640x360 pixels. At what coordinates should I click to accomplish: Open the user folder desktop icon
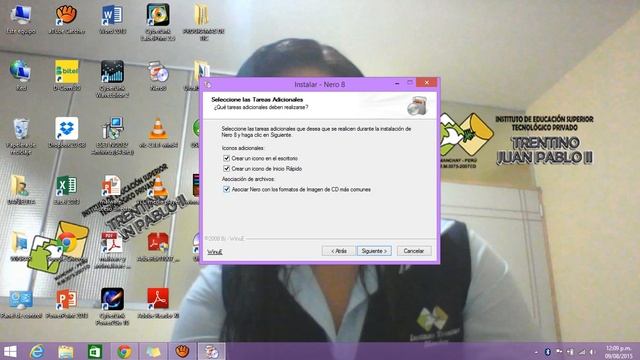(21, 190)
